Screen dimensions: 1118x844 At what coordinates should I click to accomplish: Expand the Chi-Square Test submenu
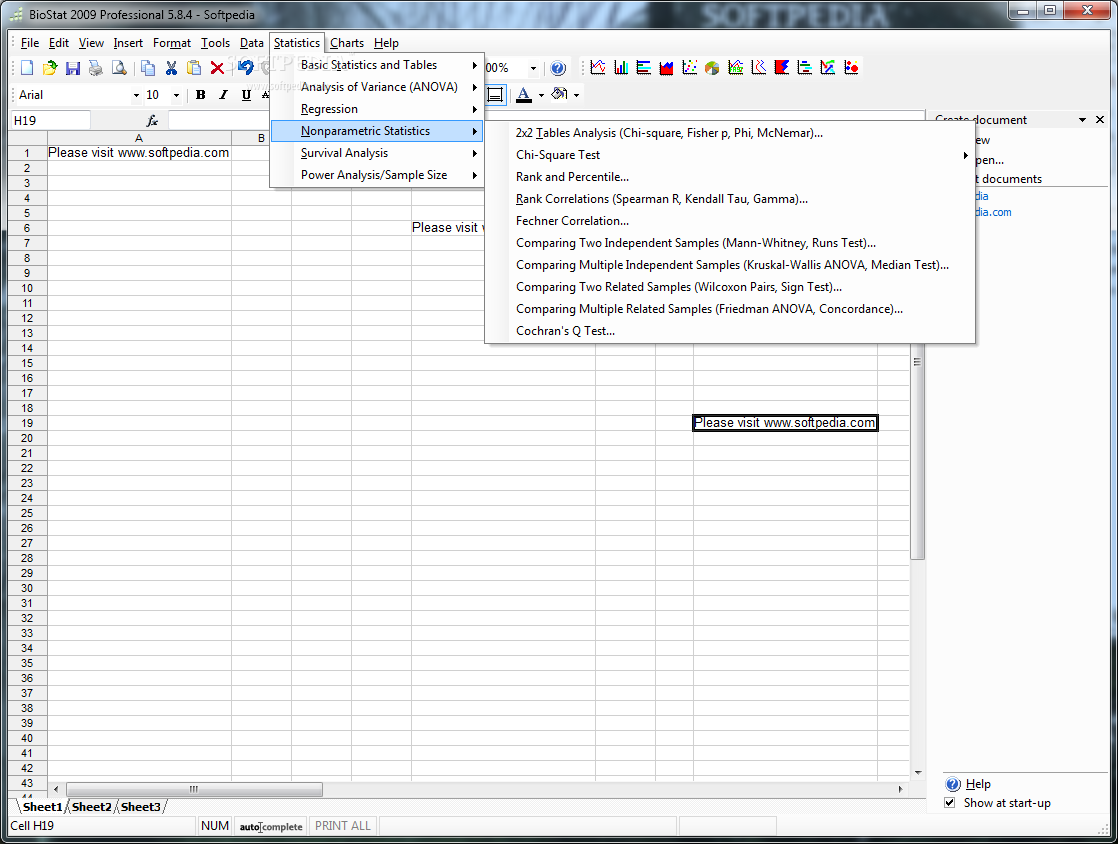click(730, 155)
